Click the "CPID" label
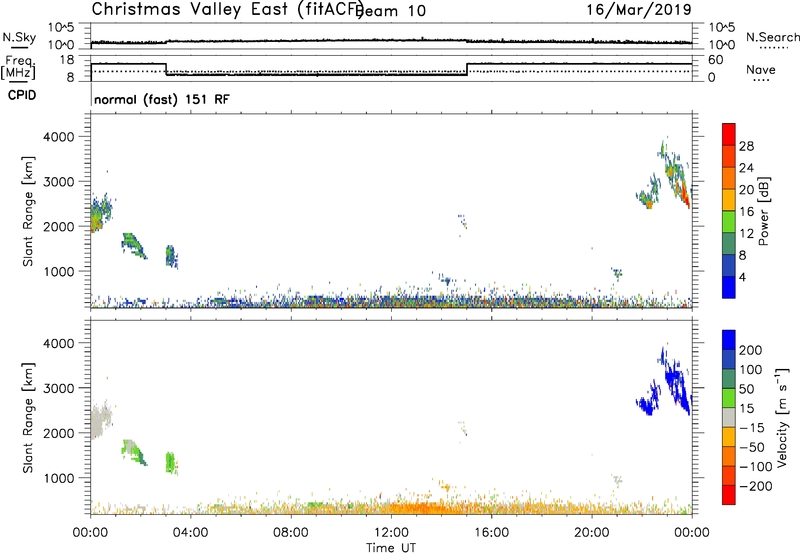 pos(22,95)
